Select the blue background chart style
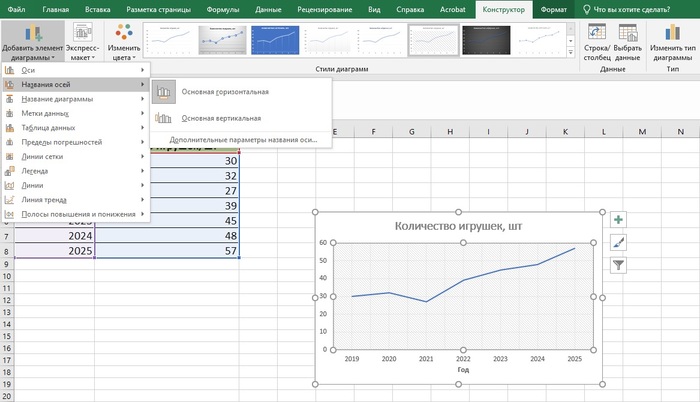 click(x=275, y=41)
